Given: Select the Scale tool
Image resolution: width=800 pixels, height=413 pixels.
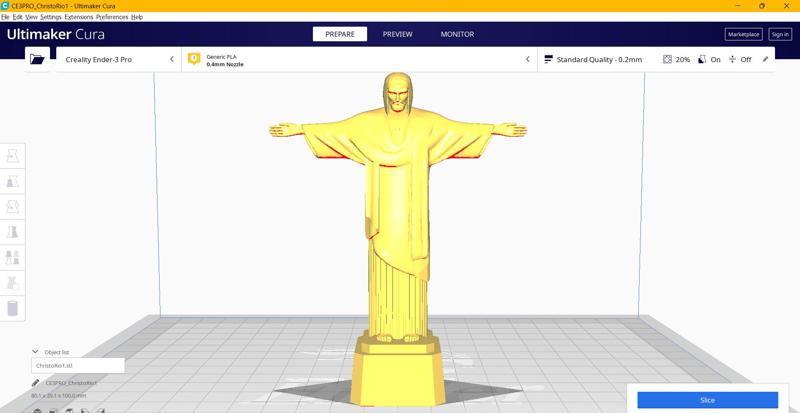Looking at the screenshot, I should (x=12, y=181).
